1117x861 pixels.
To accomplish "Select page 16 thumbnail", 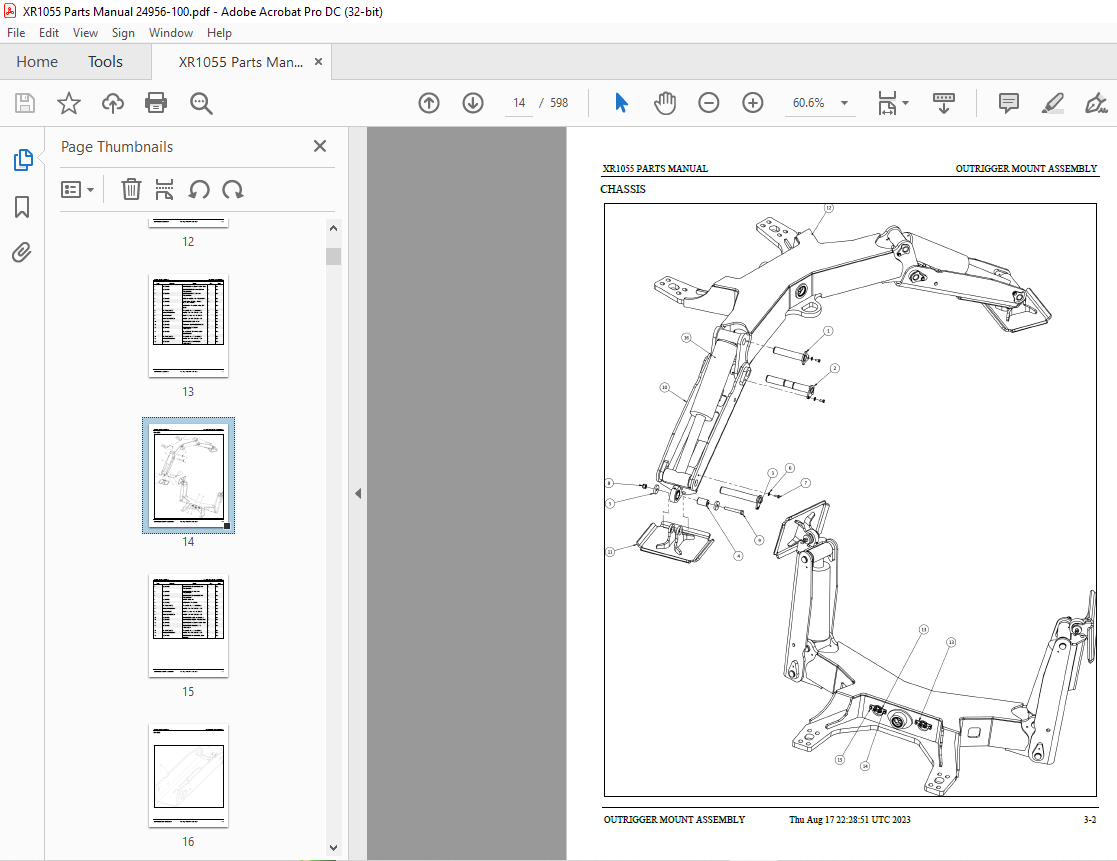I will click(x=188, y=776).
